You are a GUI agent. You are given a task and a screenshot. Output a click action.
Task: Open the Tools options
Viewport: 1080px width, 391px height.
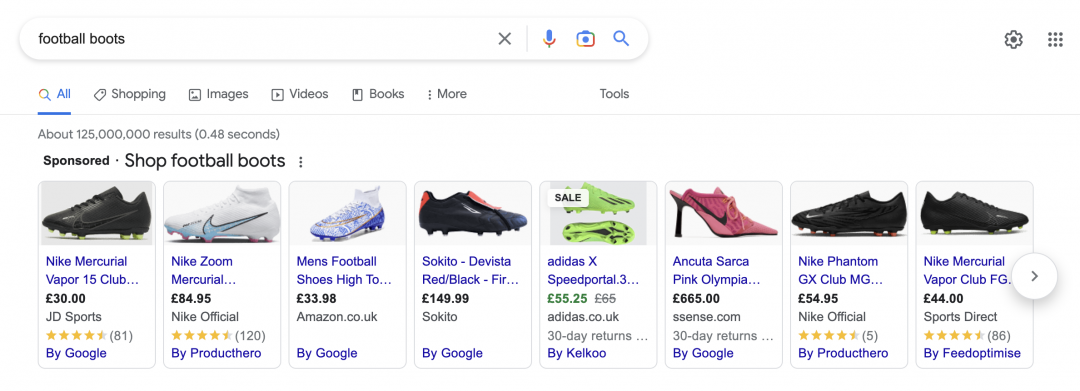[x=614, y=94]
